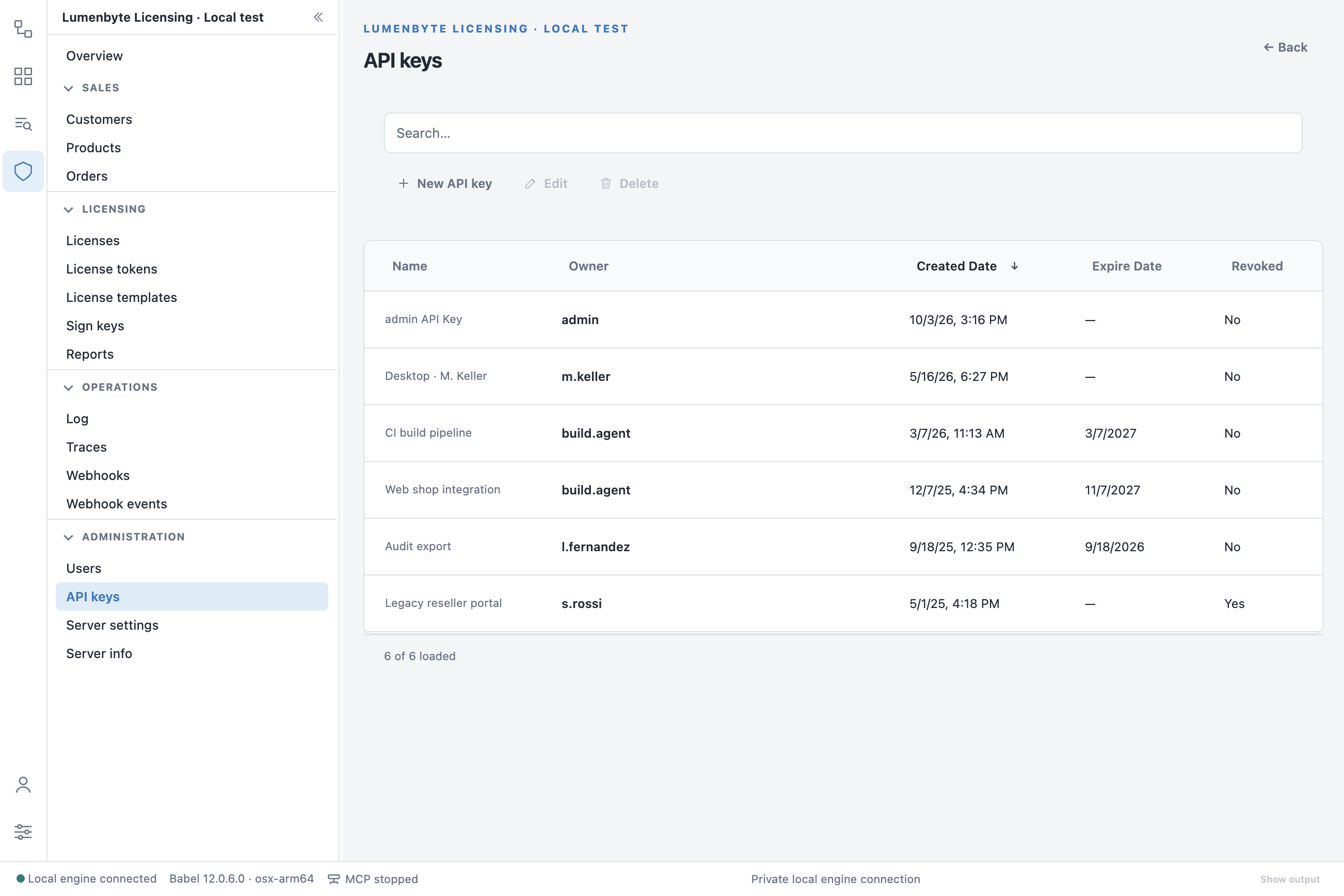
Task: Open the Products page
Action: click(192, 148)
